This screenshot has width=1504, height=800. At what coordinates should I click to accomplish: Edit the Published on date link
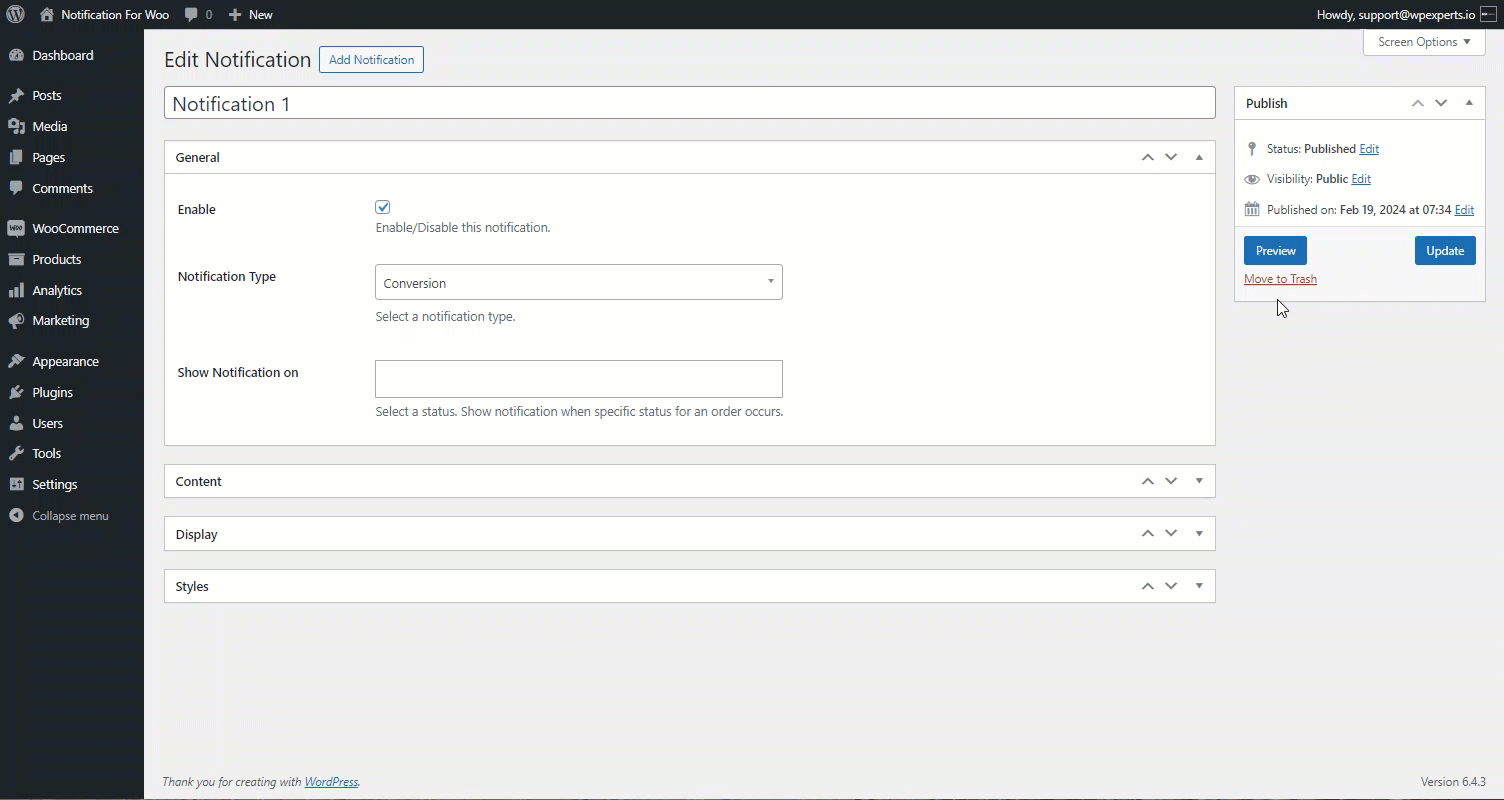(x=1464, y=210)
